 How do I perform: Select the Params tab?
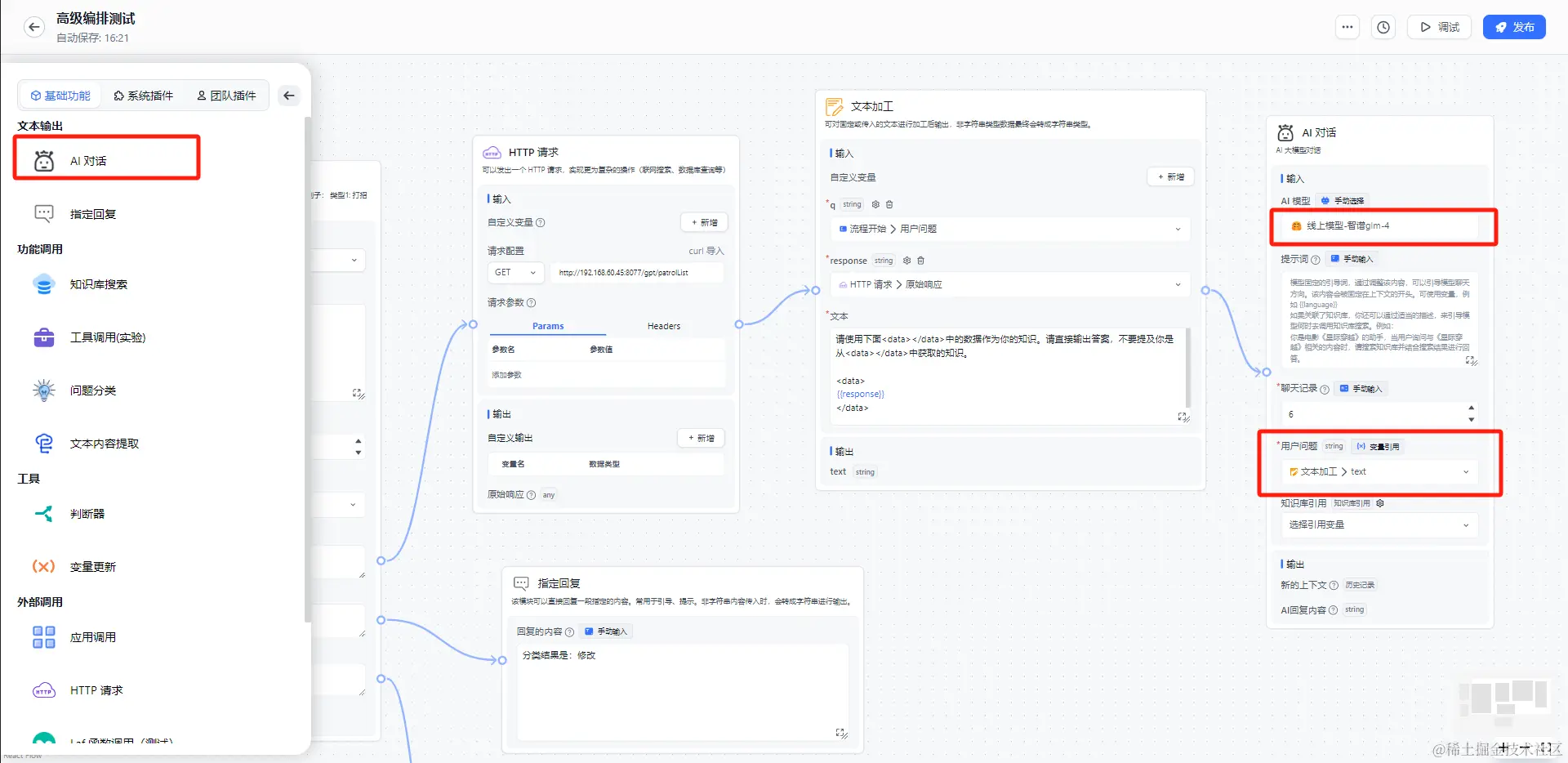(548, 326)
